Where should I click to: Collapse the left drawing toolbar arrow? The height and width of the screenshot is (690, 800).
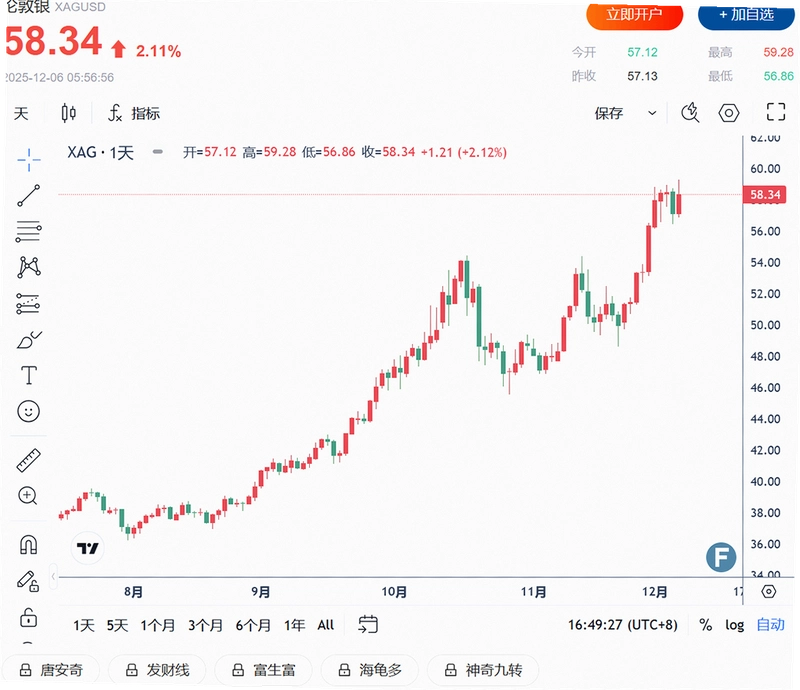[x=53, y=577]
